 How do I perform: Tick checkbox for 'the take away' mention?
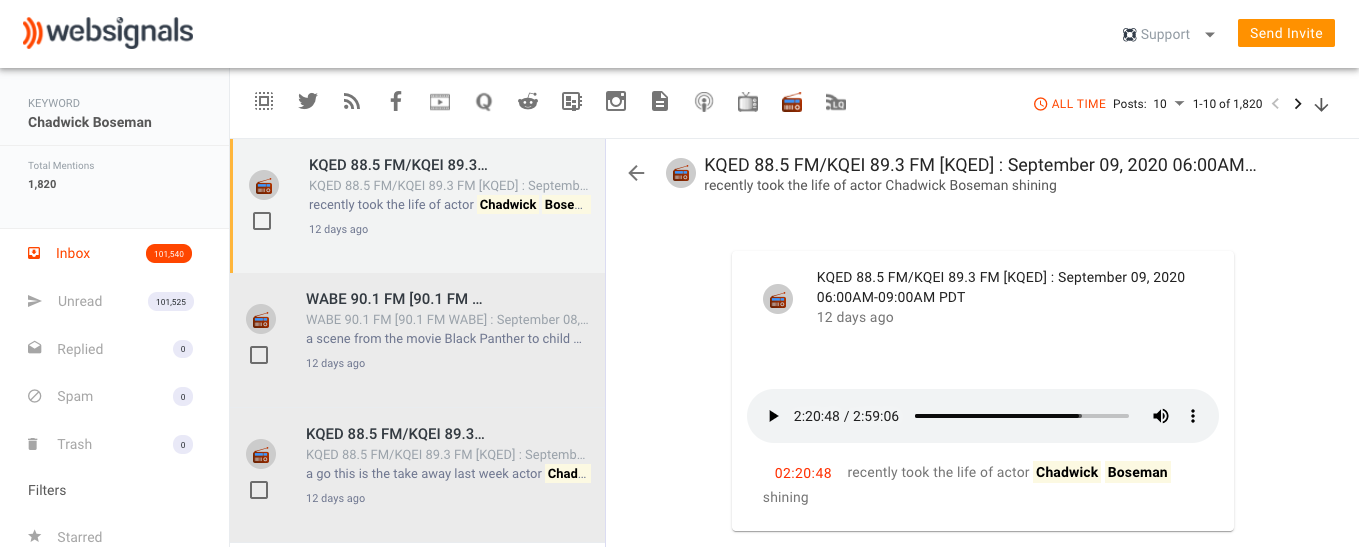[x=259, y=490]
